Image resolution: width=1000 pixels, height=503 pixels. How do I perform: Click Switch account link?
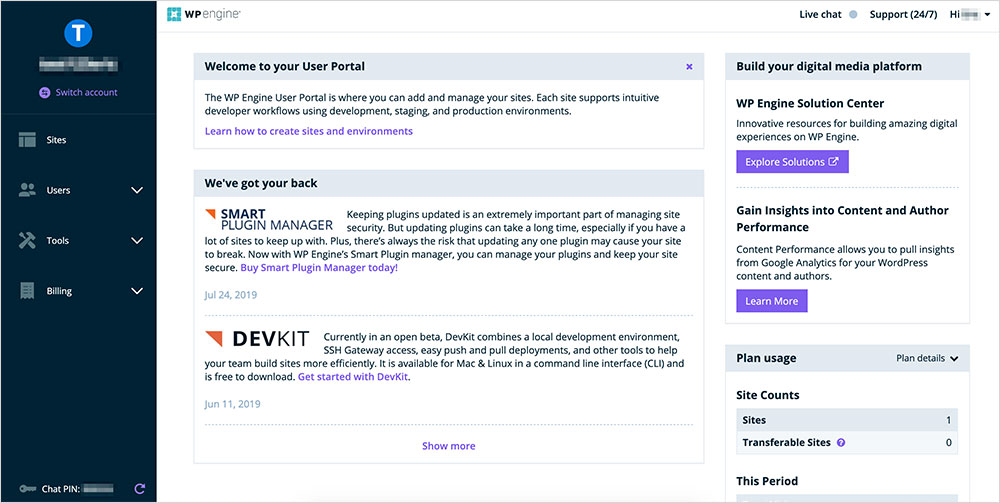click(78, 92)
